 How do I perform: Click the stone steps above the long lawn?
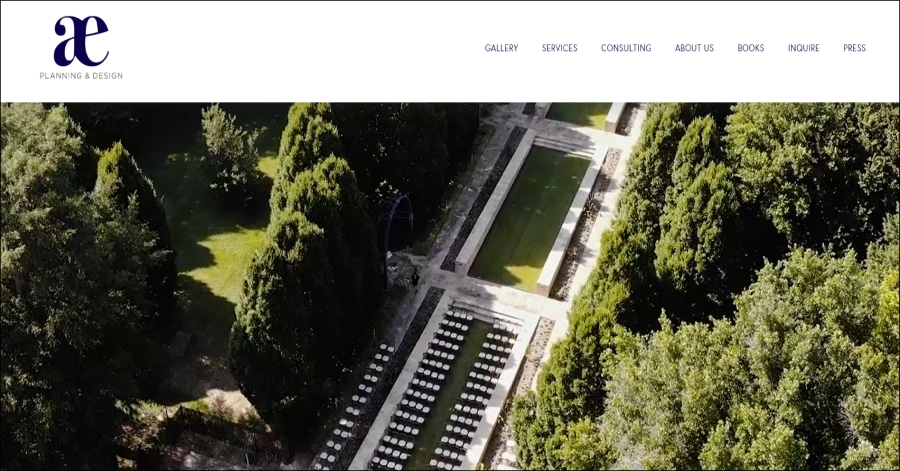565,145
